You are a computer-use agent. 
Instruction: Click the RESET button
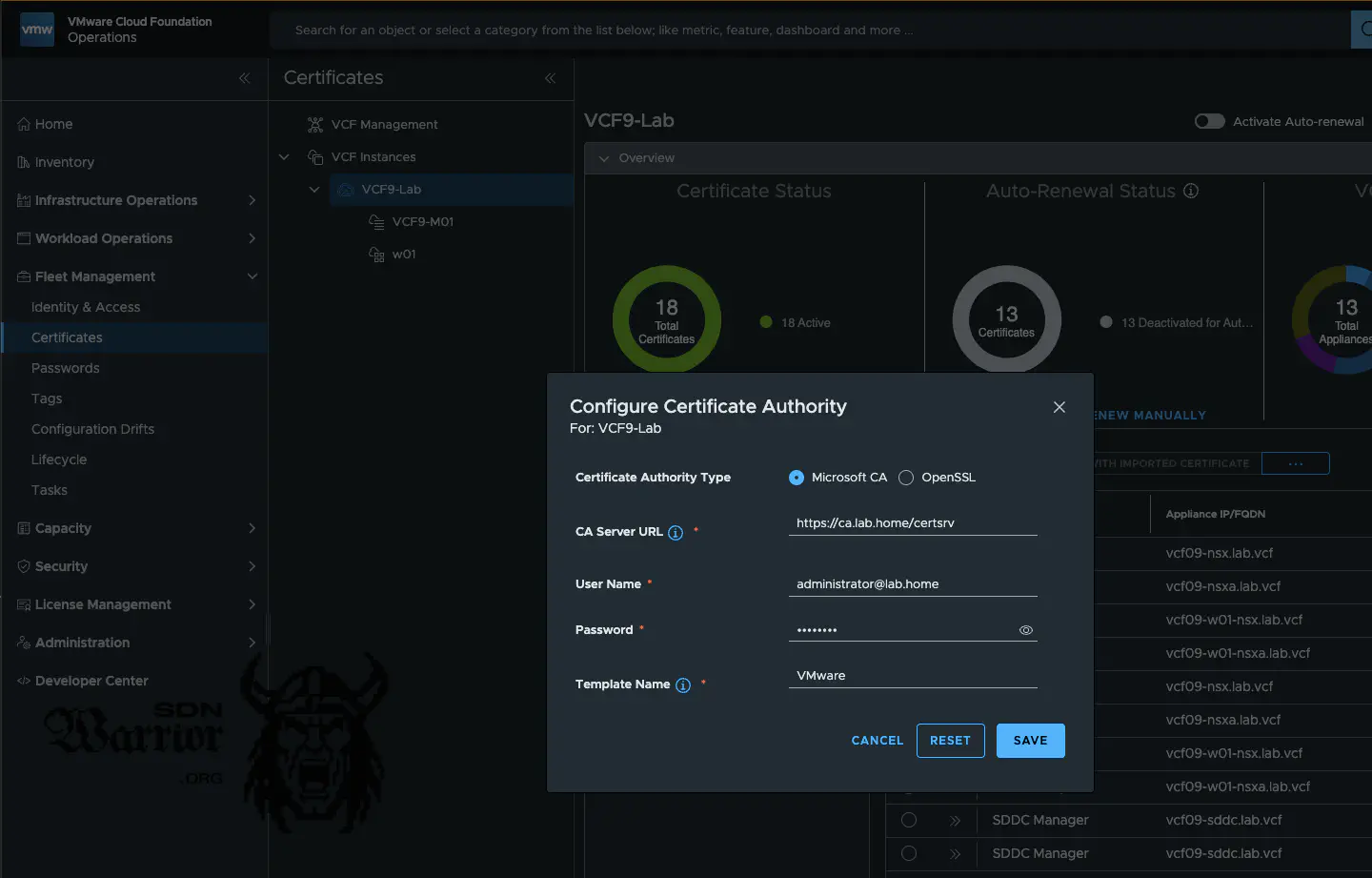point(951,741)
